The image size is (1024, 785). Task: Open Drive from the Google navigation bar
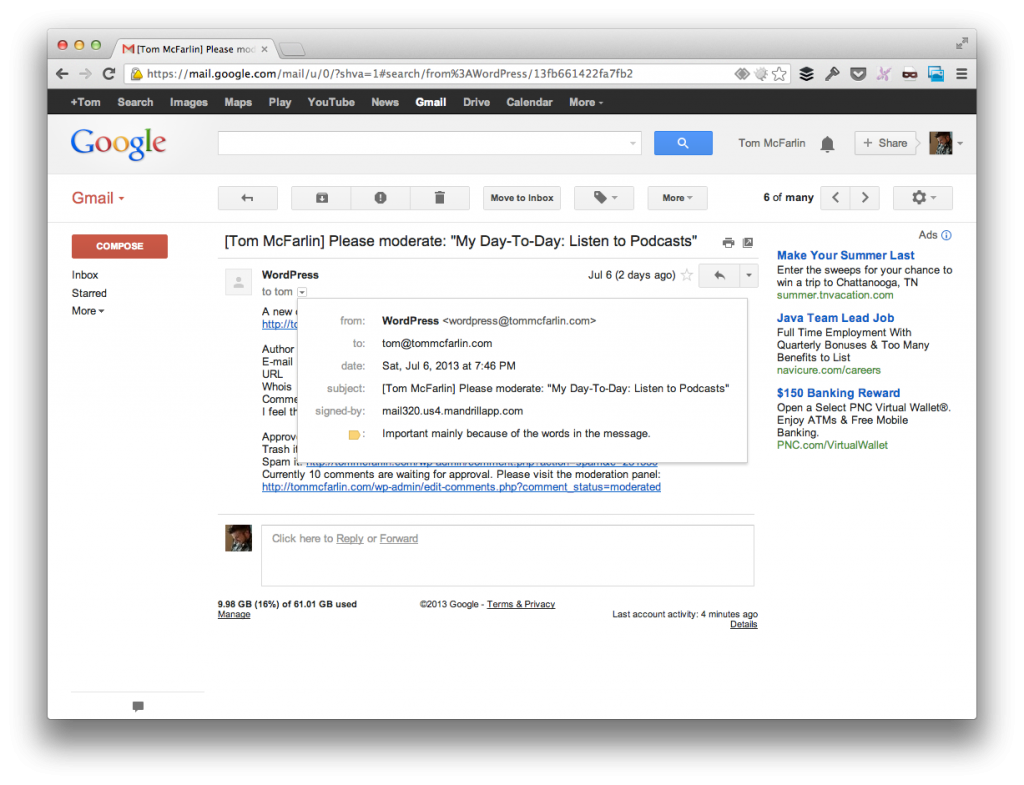476,102
